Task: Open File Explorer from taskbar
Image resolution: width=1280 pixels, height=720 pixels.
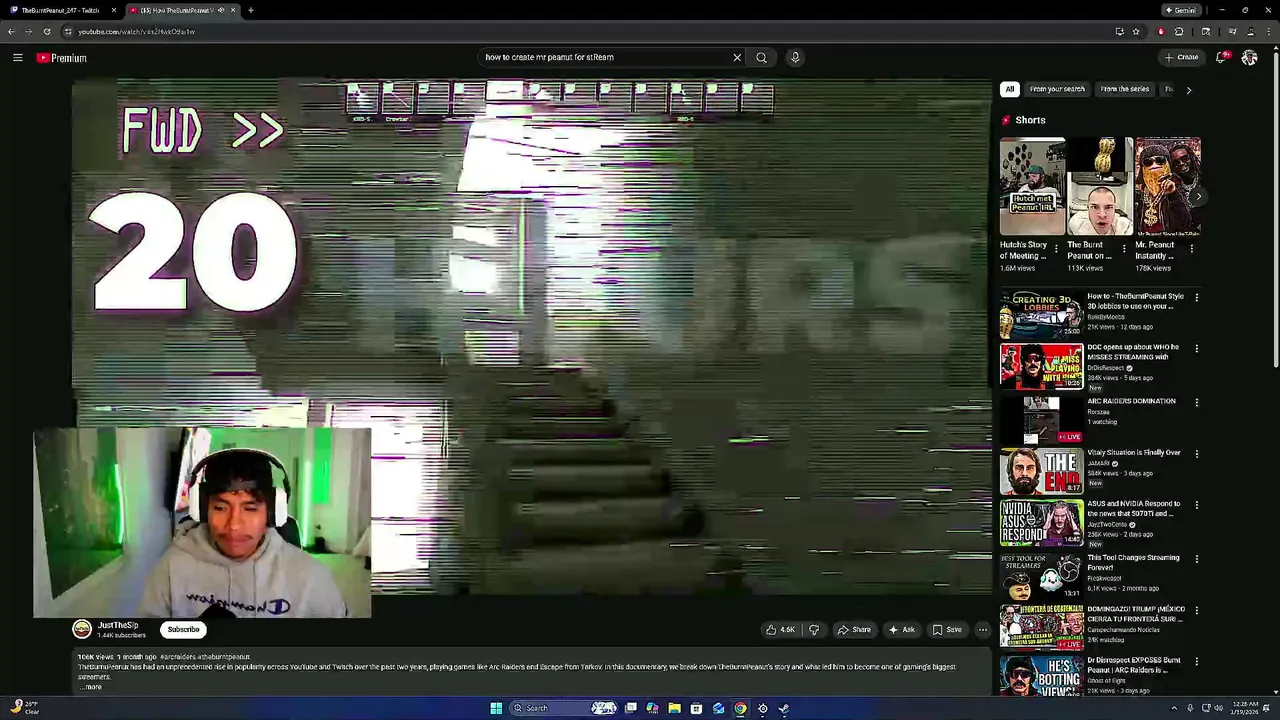Action: tap(674, 708)
